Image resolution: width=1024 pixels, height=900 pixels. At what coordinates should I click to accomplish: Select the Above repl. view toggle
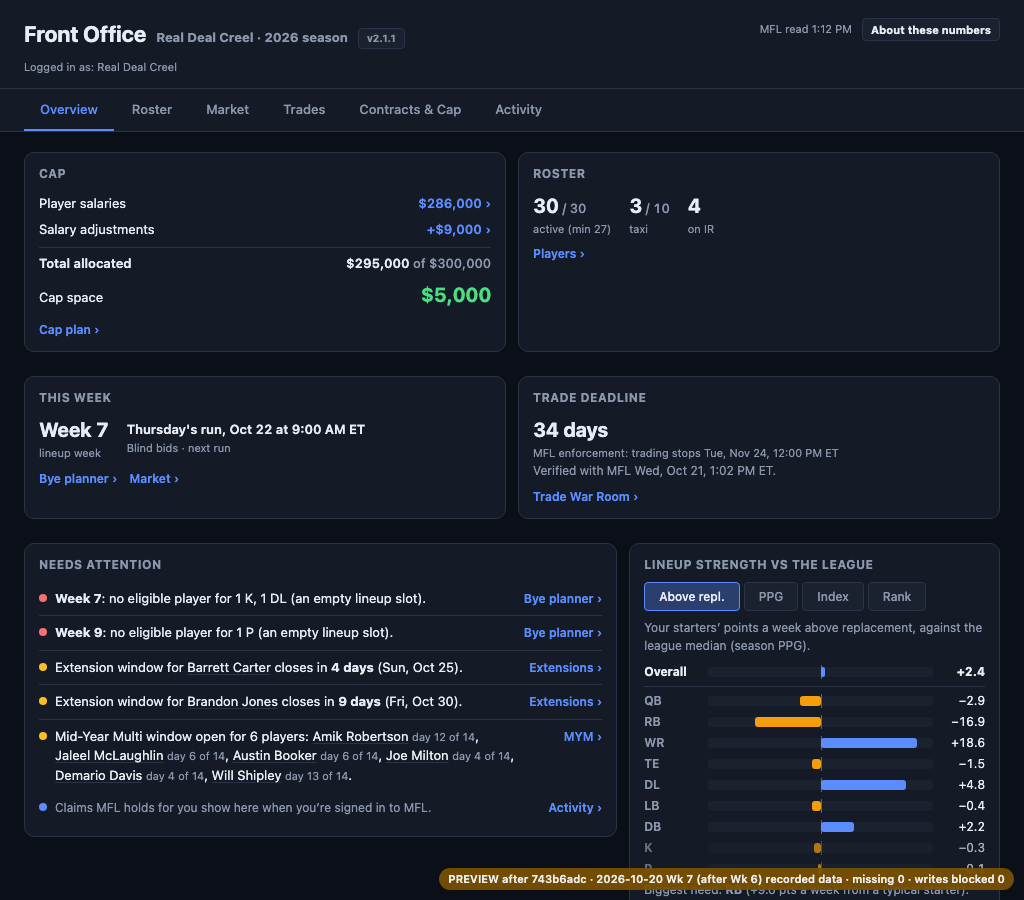(x=692, y=597)
